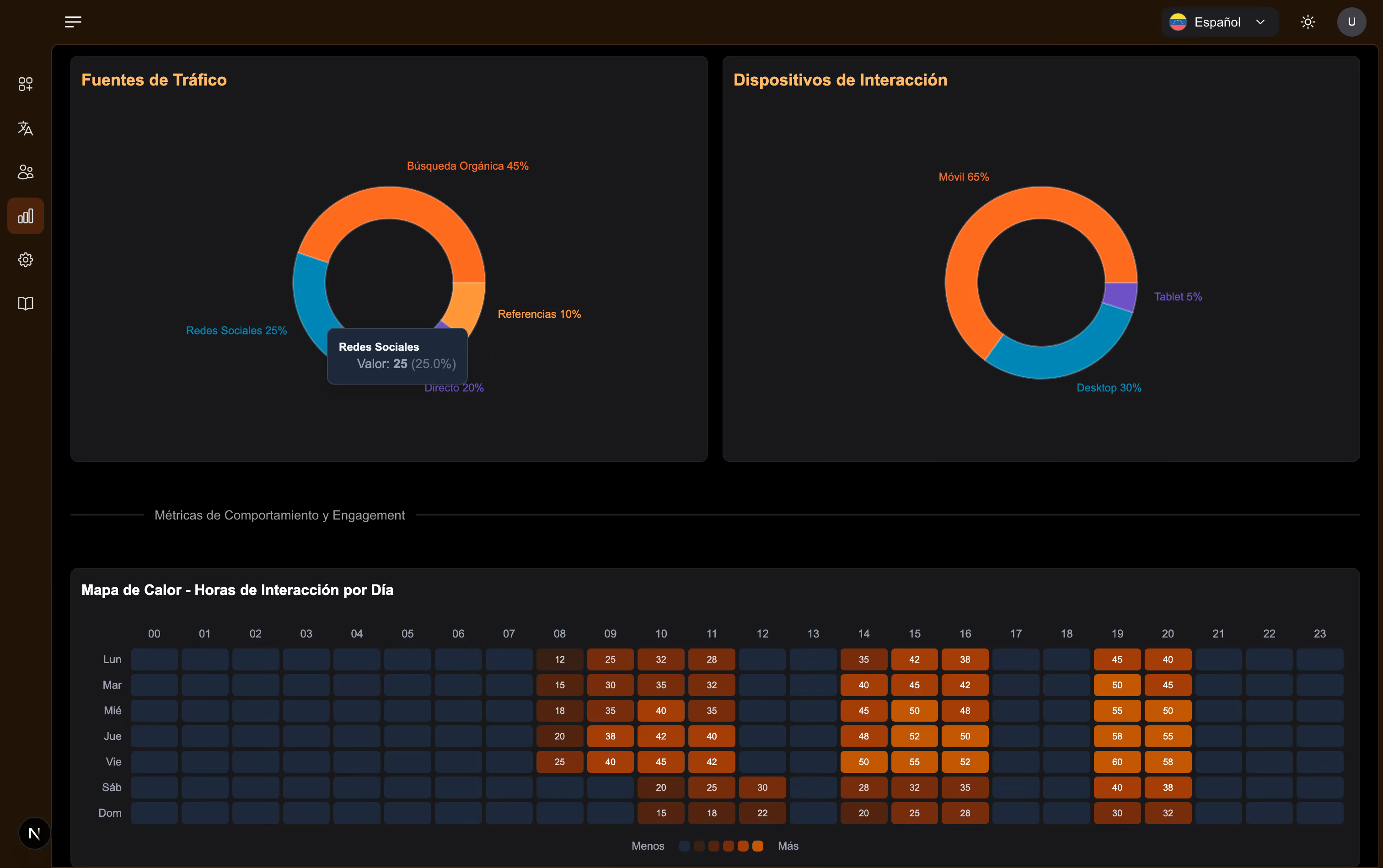Expand the Español language dropdown
The width and height of the screenshot is (1383, 868).
click(1220, 22)
